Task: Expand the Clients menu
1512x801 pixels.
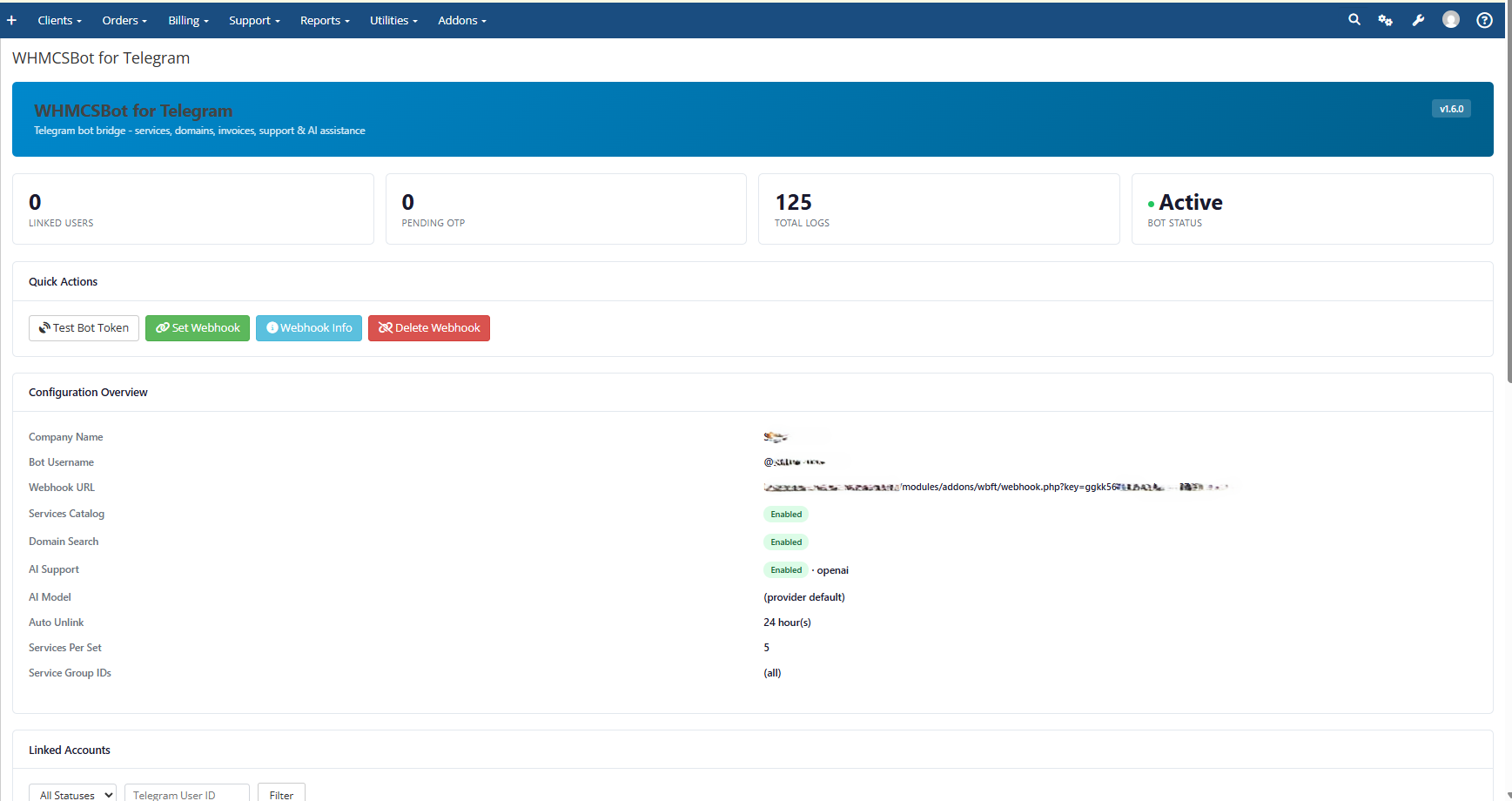Action: point(59,20)
